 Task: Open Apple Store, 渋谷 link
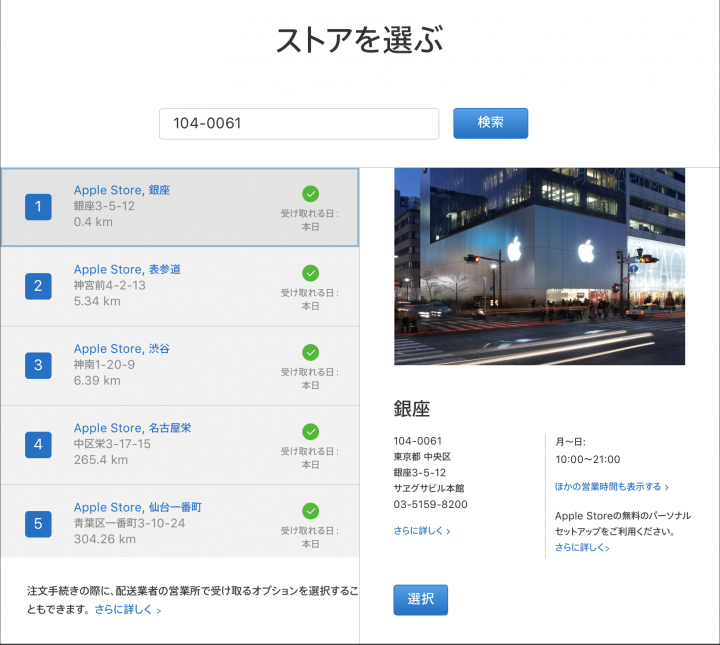[x=122, y=349]
